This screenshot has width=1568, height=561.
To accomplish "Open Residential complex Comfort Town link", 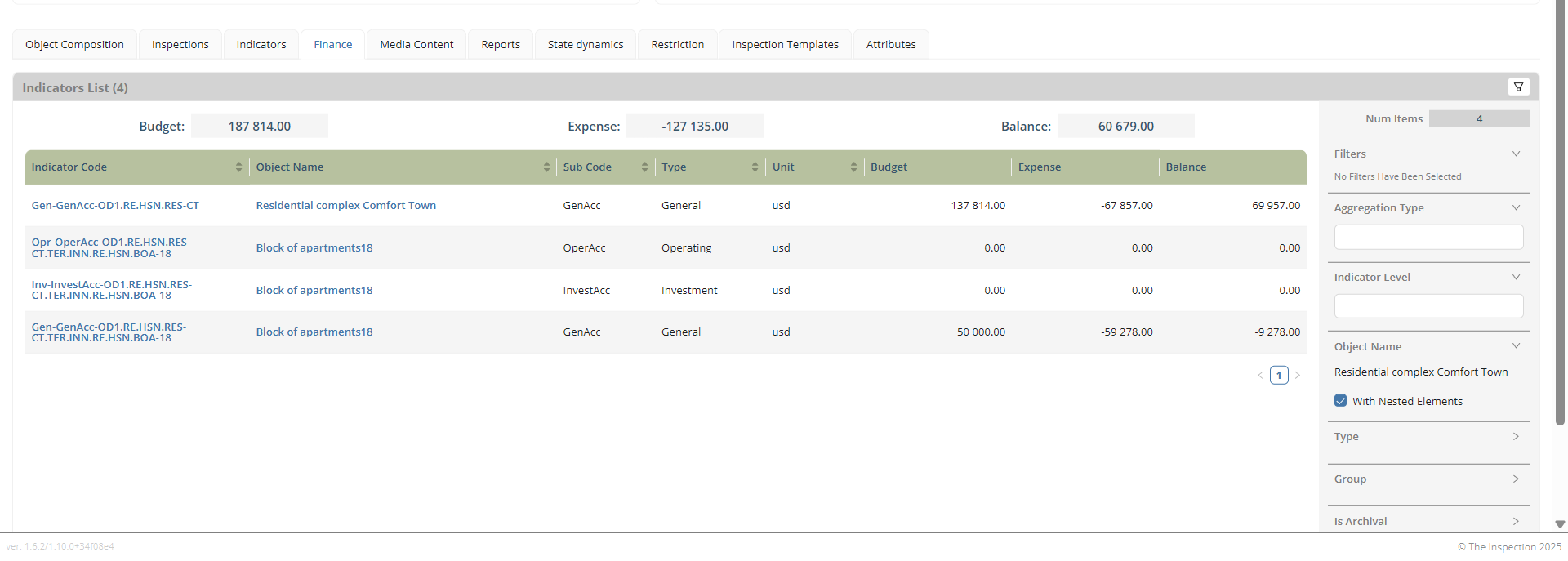I will pos(346,206).
